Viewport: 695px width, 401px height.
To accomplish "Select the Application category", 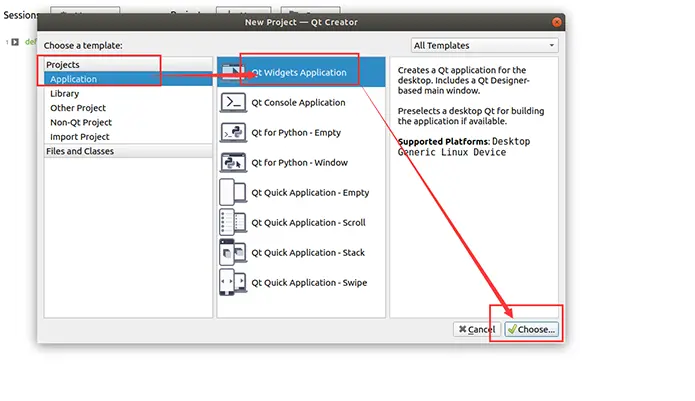I will (128, 79).
